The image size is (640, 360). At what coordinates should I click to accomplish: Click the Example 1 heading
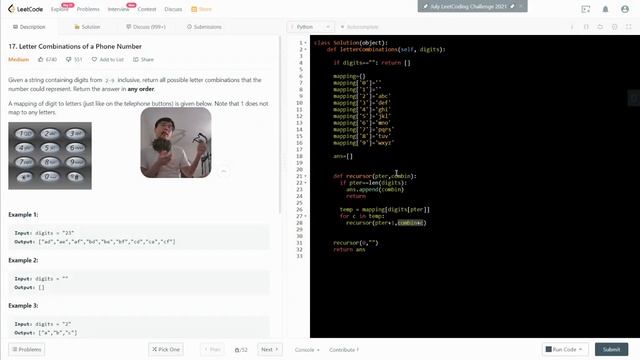point(23,215)
